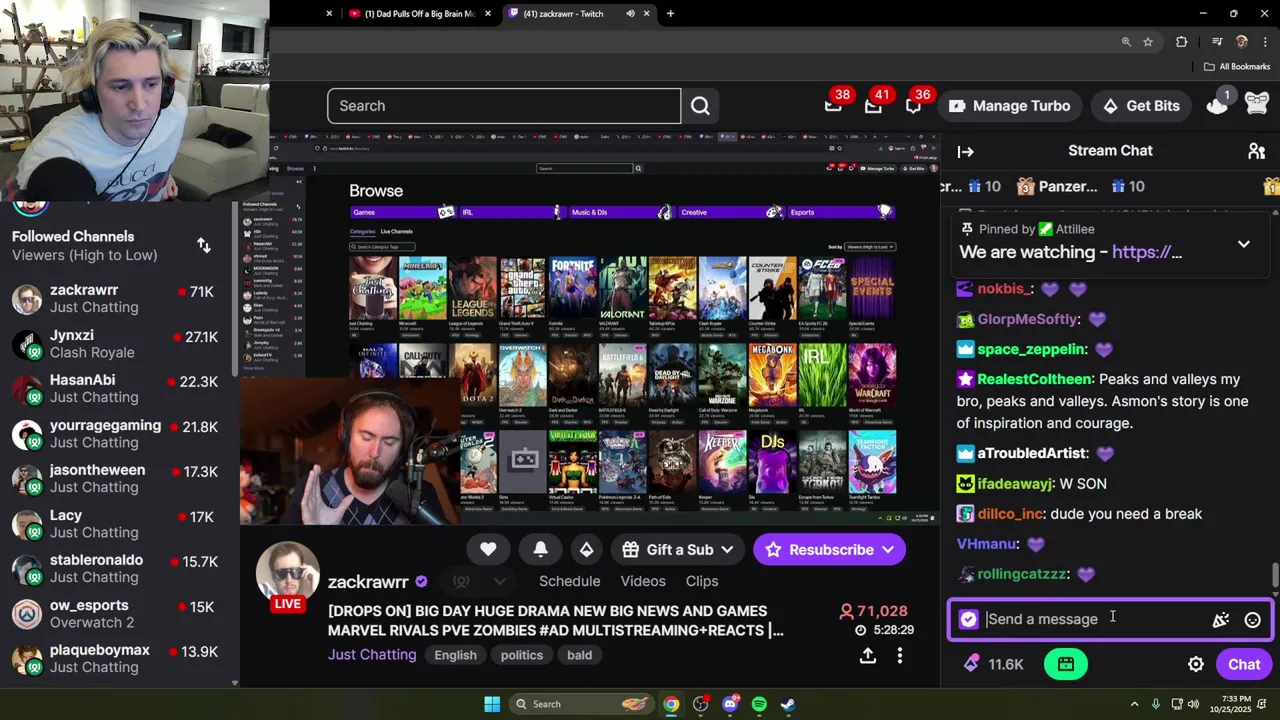The width and height of the screenshot is (1280, 720).
Task: Open the whispers icon with 36 badge
Action: point(913,106)
